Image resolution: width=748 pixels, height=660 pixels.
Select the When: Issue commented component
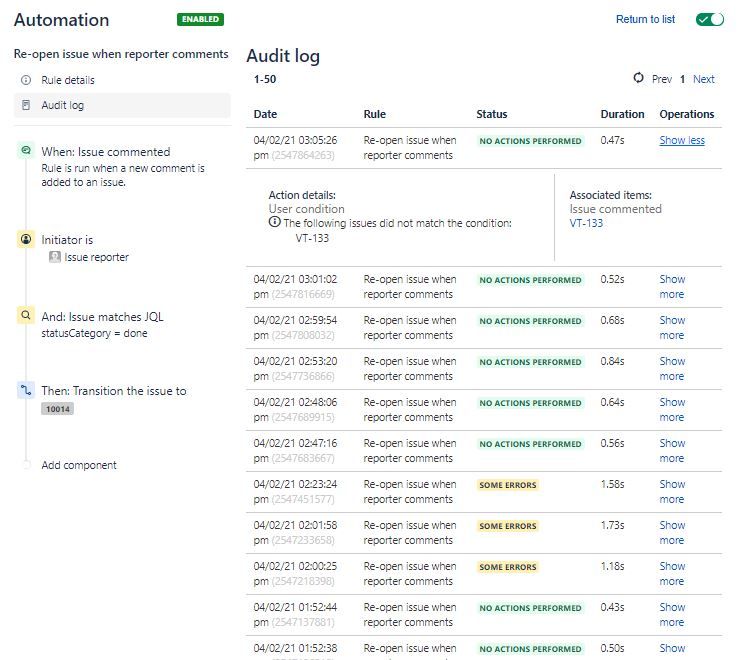105,152
